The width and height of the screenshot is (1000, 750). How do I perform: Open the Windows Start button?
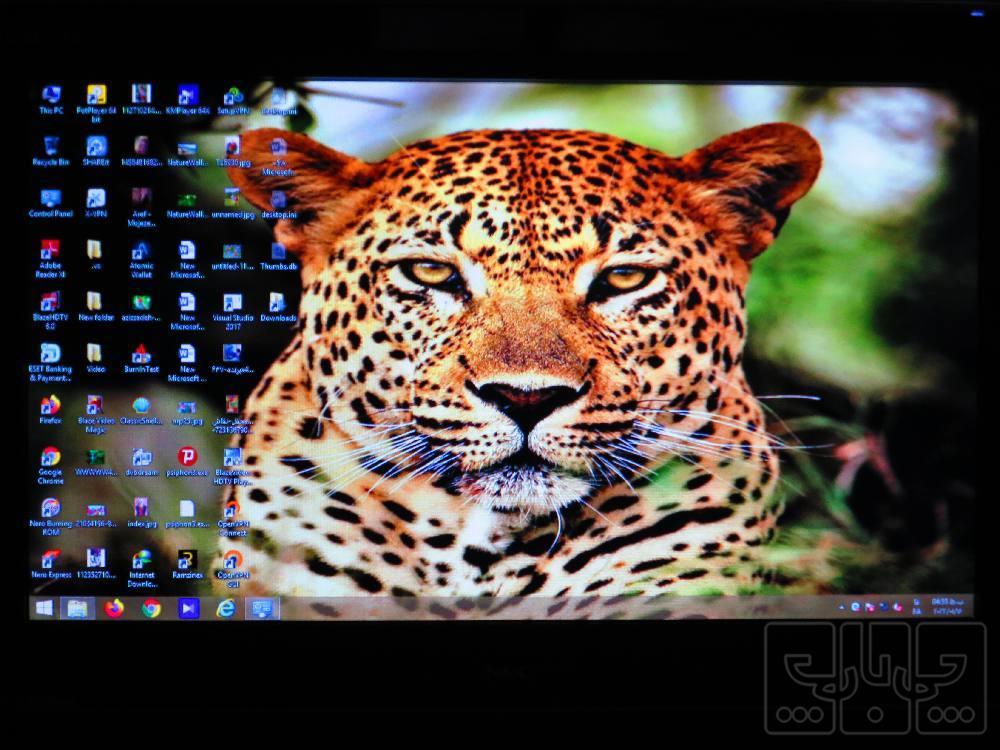coord(45,608)
